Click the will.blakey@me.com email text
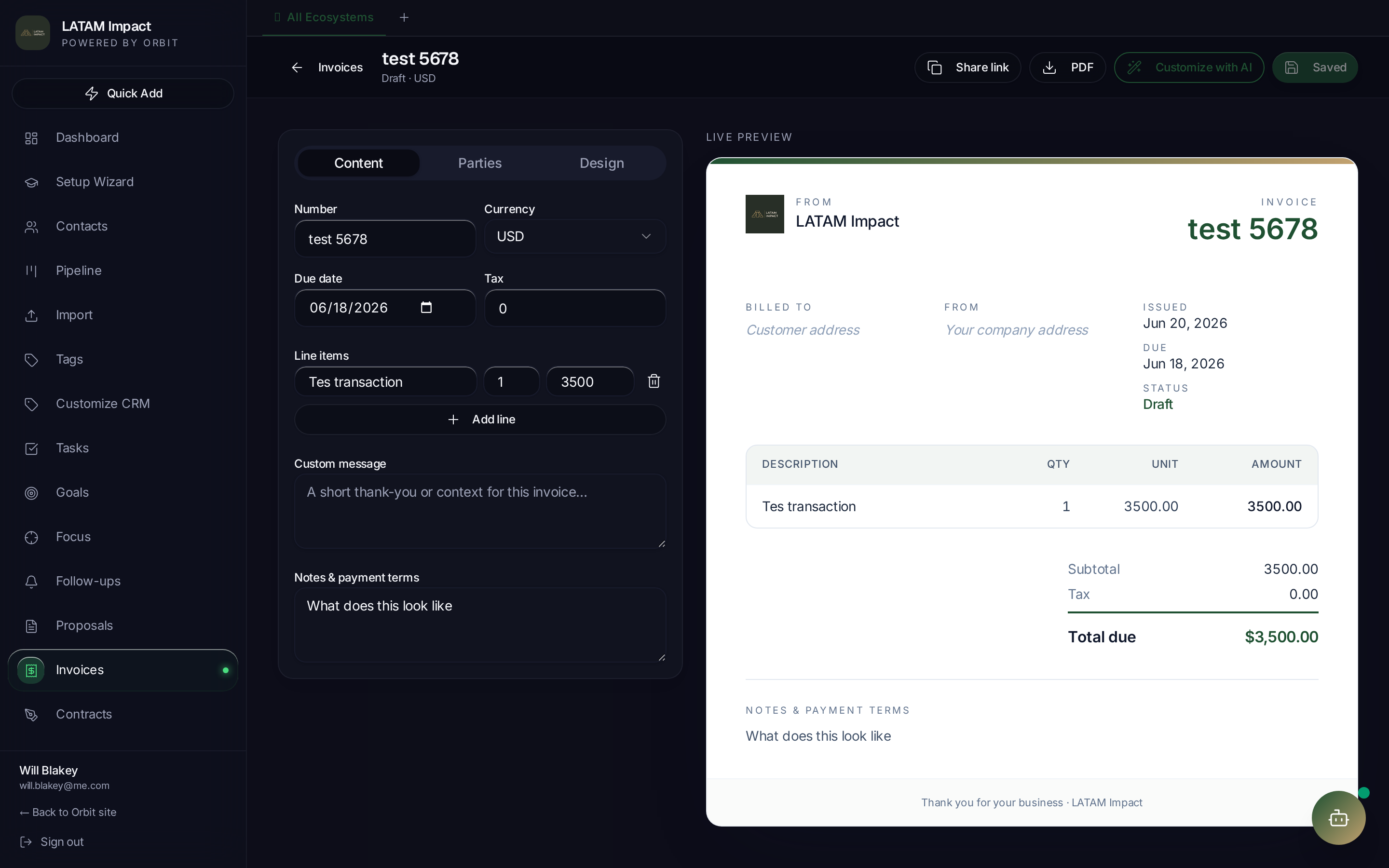The image size is (1389, 868). [x=64, y=786]
